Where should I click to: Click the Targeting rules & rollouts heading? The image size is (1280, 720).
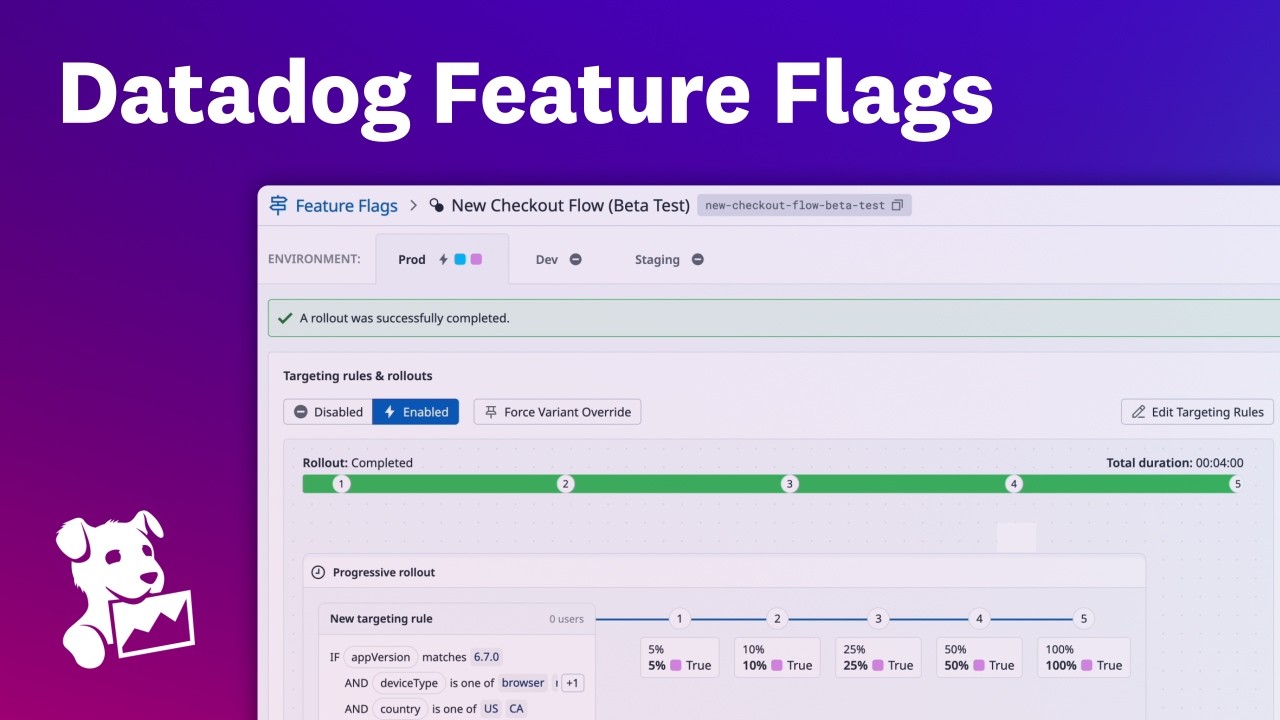click(x=358, y=376)
